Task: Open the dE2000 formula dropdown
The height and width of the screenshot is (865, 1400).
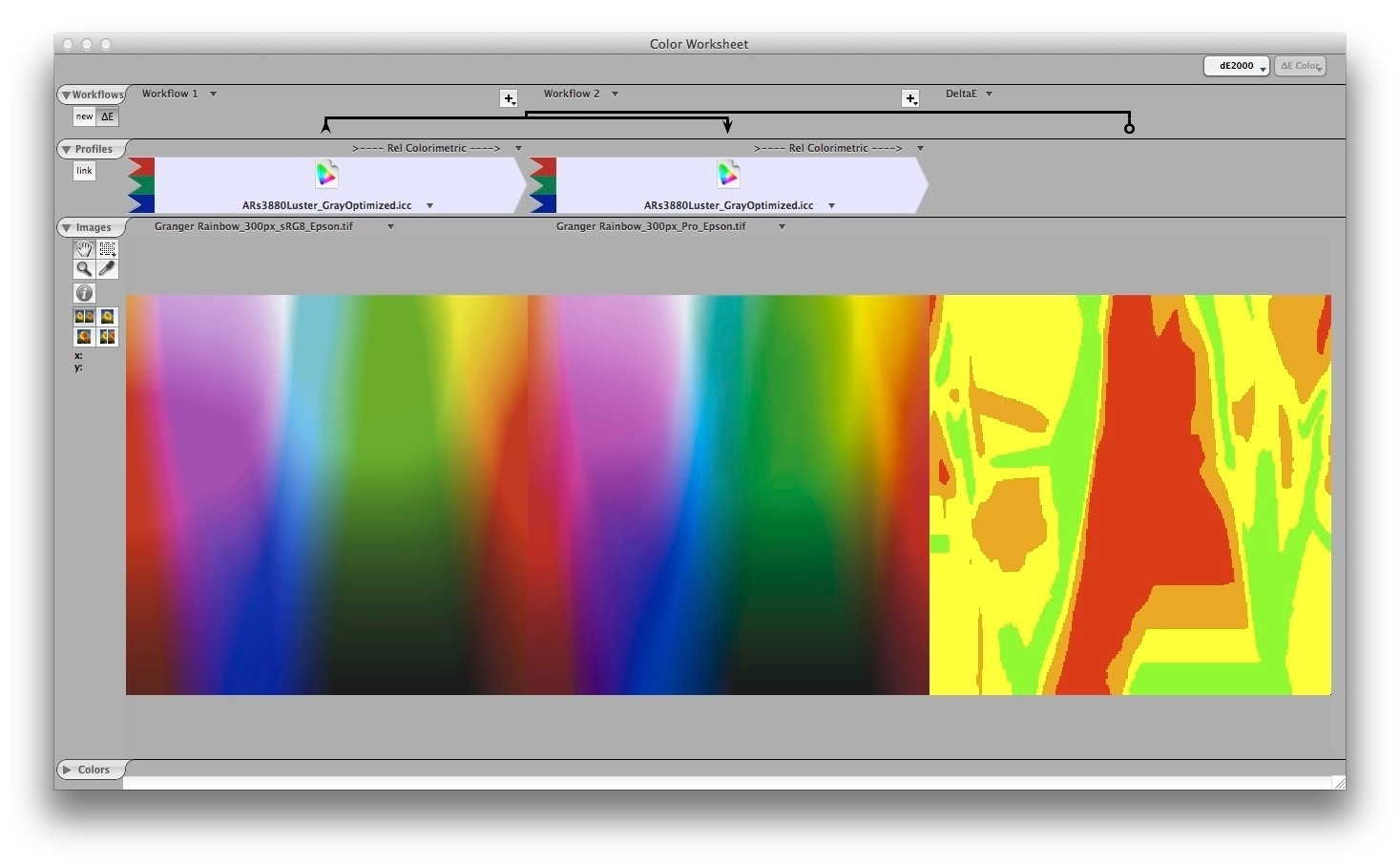Action: click(x=1237, y=66)
